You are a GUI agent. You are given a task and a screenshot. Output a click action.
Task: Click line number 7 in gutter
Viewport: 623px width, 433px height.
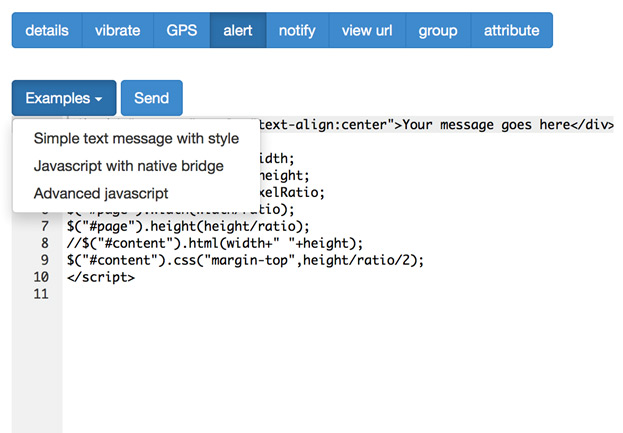[45, 226]
